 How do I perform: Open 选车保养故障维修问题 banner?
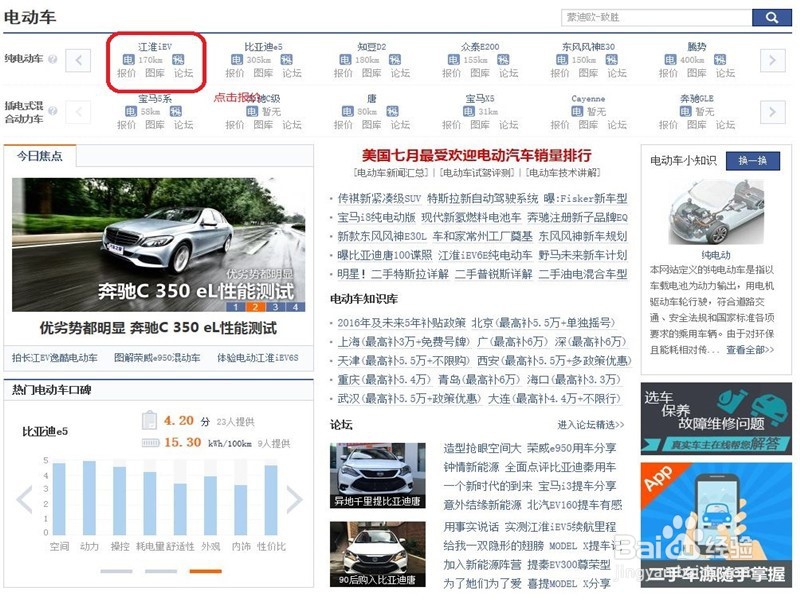pyautogui.click(x=716, y=418)
